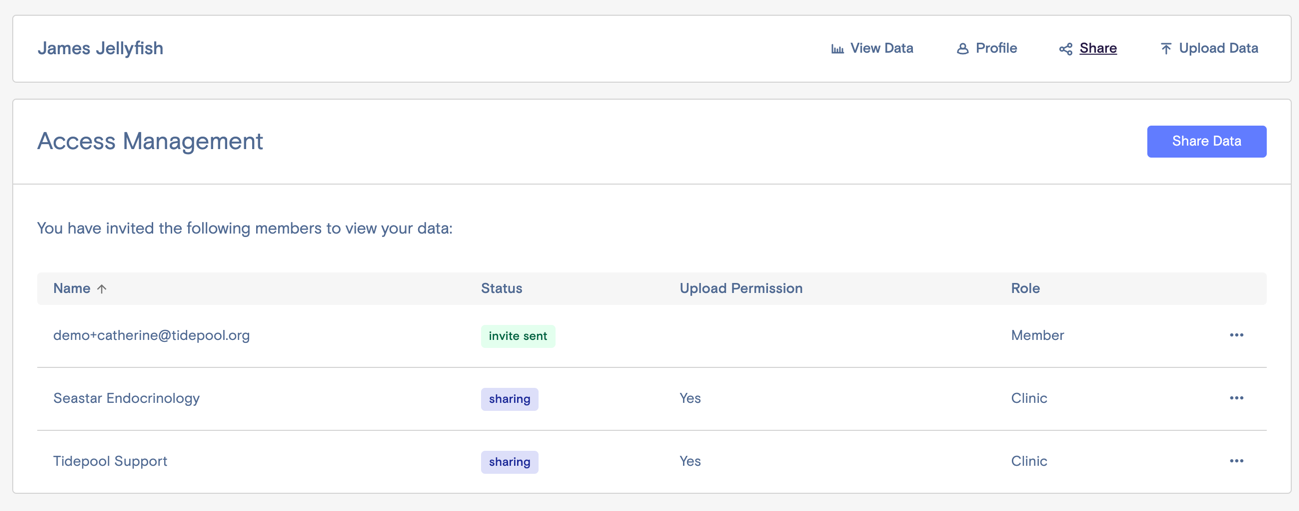Click the View Data chart icon
The image size is (1299, 511).
(x=837, y=48)
